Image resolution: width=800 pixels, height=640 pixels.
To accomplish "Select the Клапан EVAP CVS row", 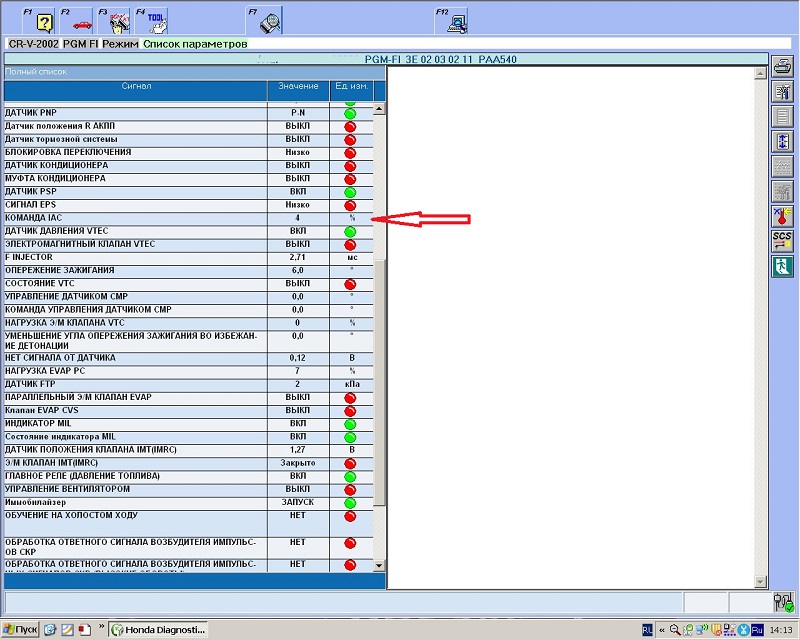I will pyautogui.click(x=189, y=411).
